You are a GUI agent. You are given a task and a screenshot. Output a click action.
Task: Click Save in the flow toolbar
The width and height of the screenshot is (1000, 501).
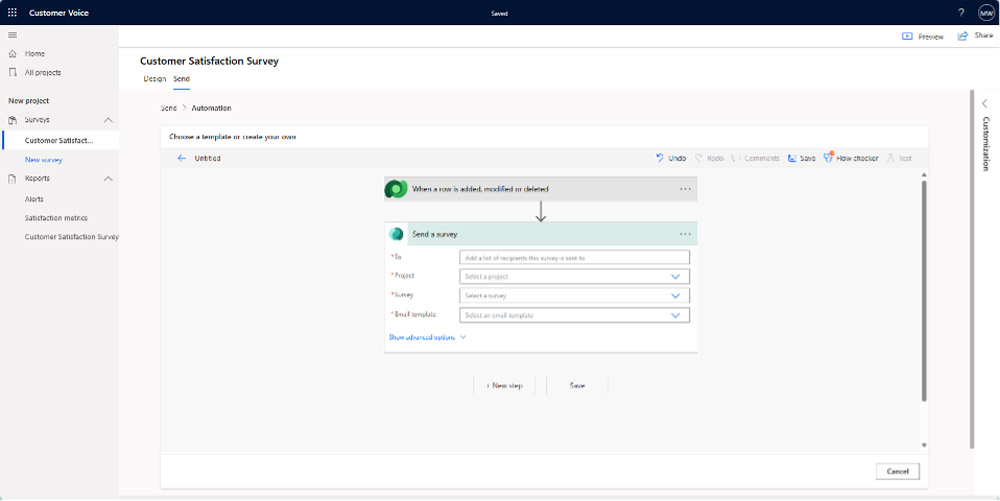[802, 158]
